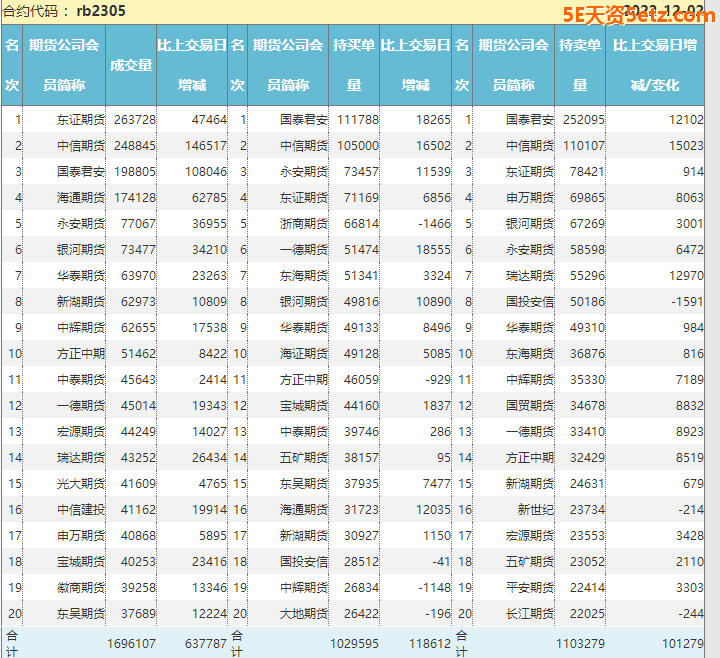Image resolution: width=720 pixels, height=658 pixels.
Task: Click 平安期货 in the short position column
Action: [x=530, y=588]
